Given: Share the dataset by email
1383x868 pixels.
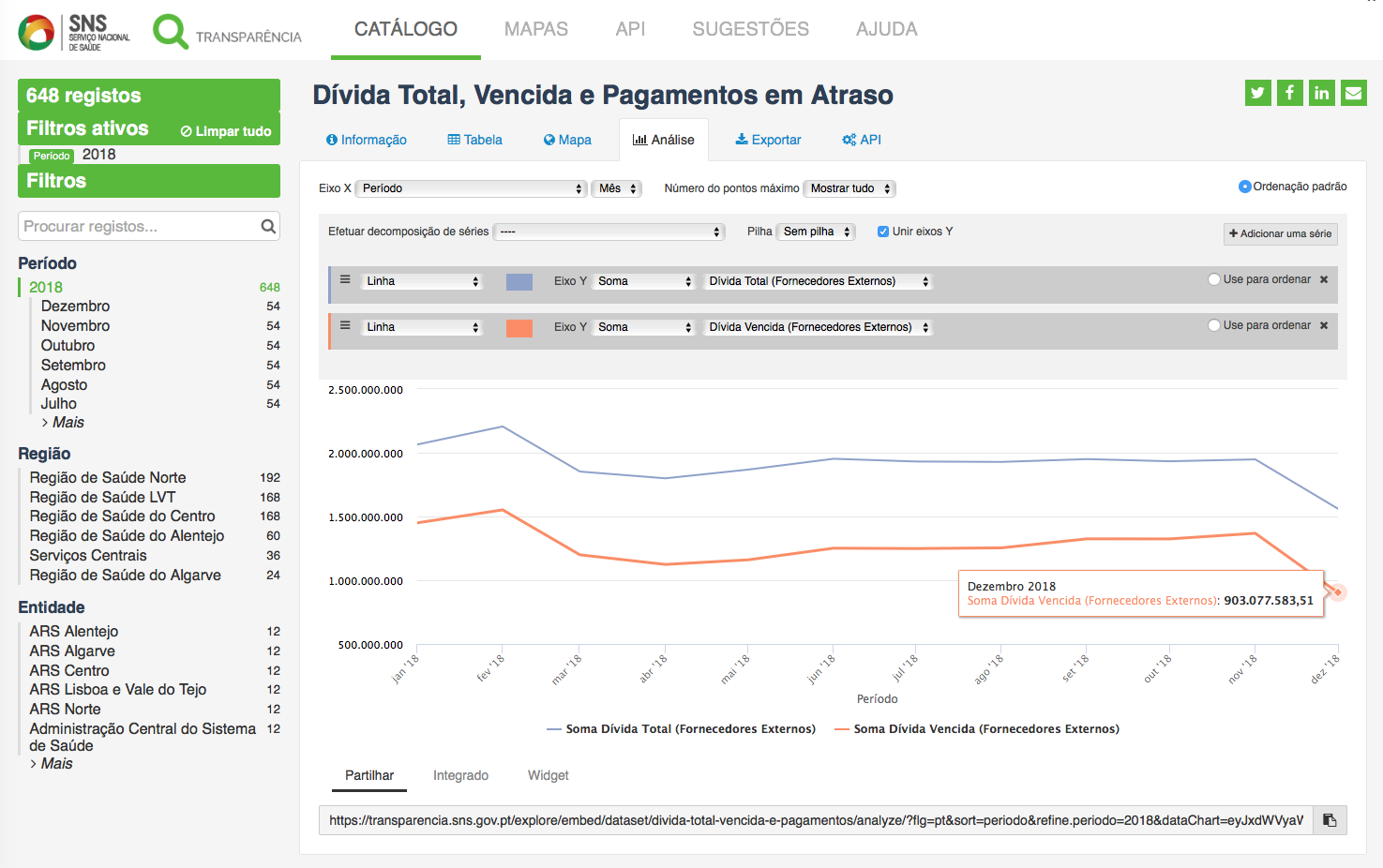Looking at the screenshot, I should coord(1353,93).
